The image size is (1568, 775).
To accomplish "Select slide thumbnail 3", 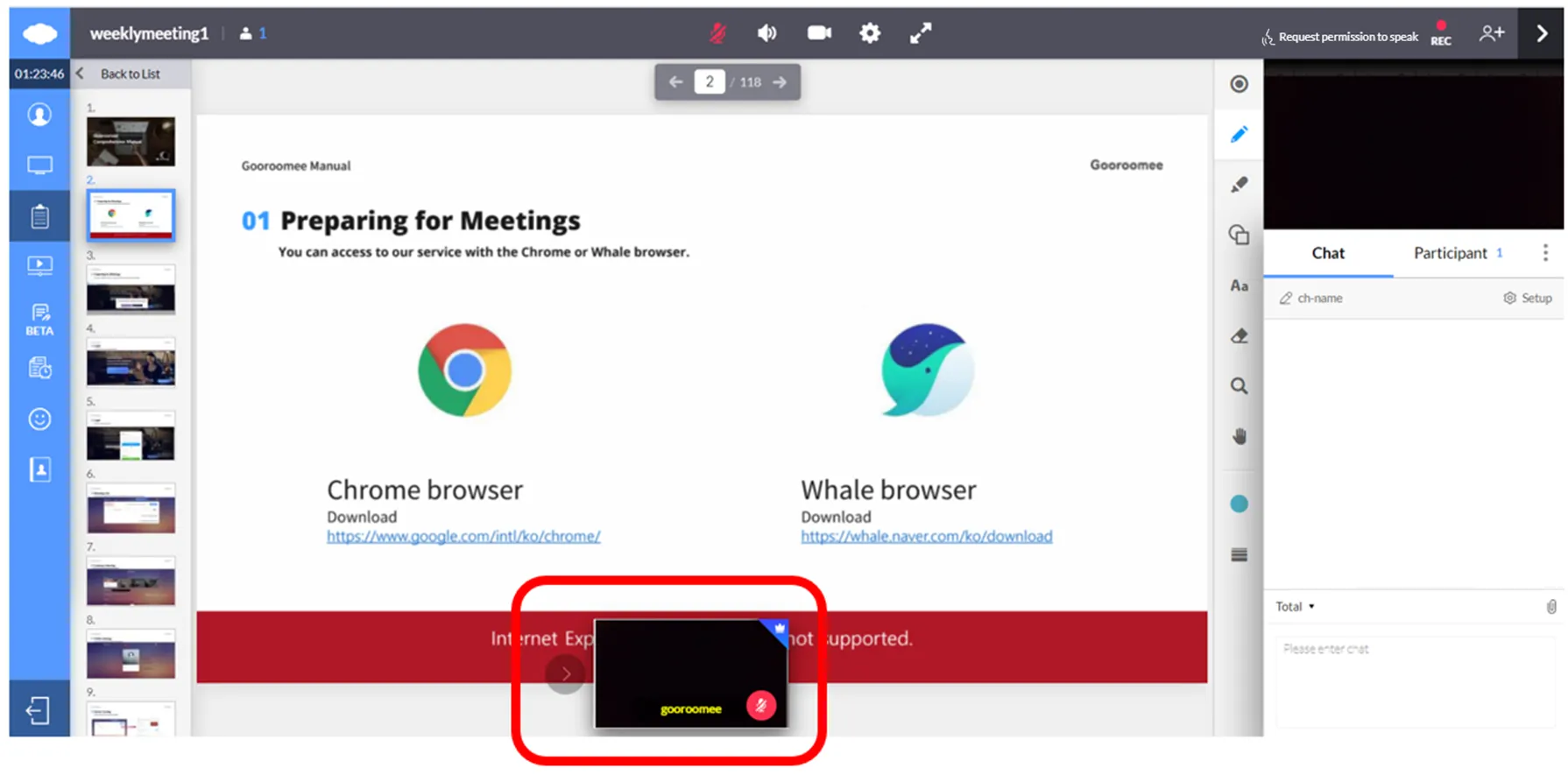I will click(131, 288).
